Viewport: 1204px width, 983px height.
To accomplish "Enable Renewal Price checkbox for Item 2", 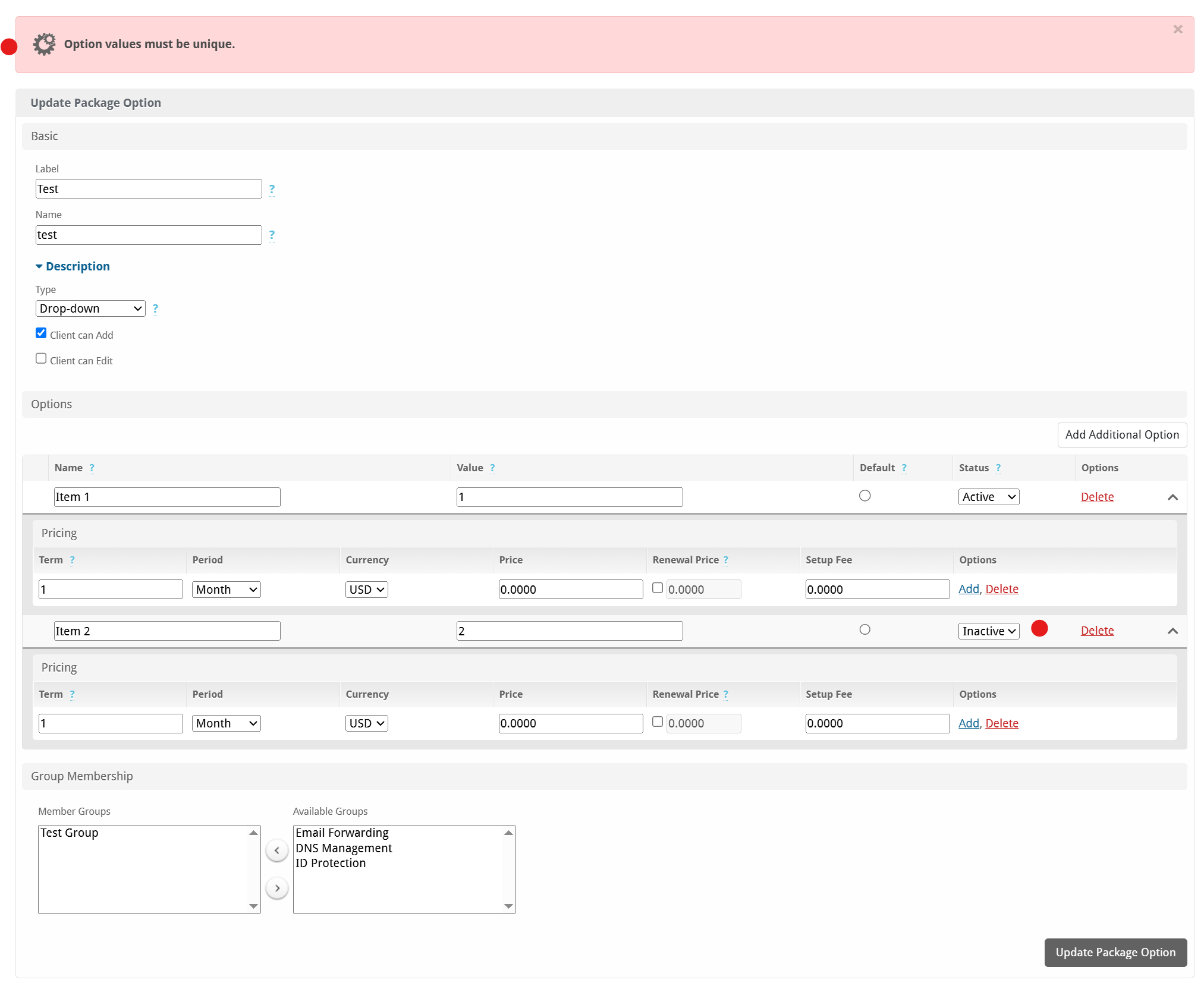I will pyautogui.click(x=658, y=722).
